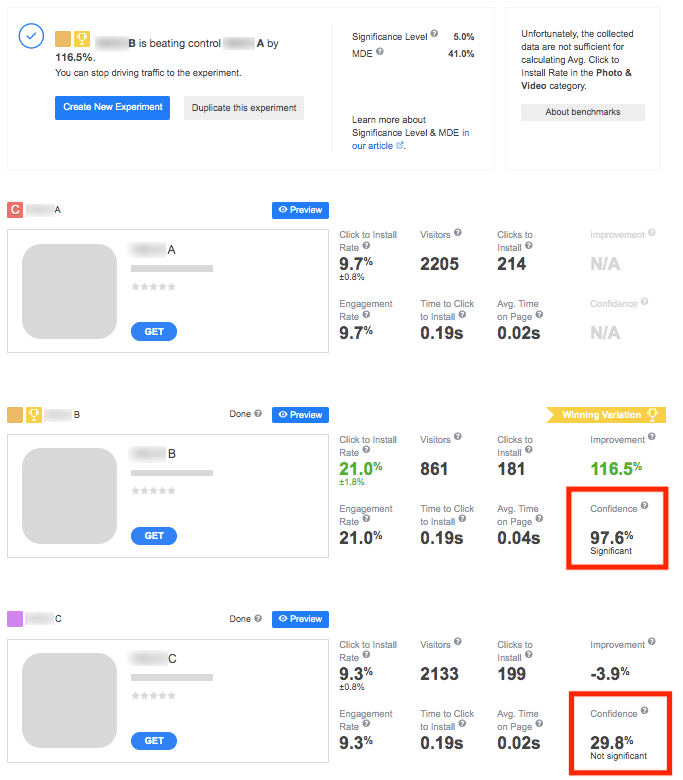Click the trophy icon beside variation B header
Viewport: 683px width, 780px height.
[x=33, y=414]
